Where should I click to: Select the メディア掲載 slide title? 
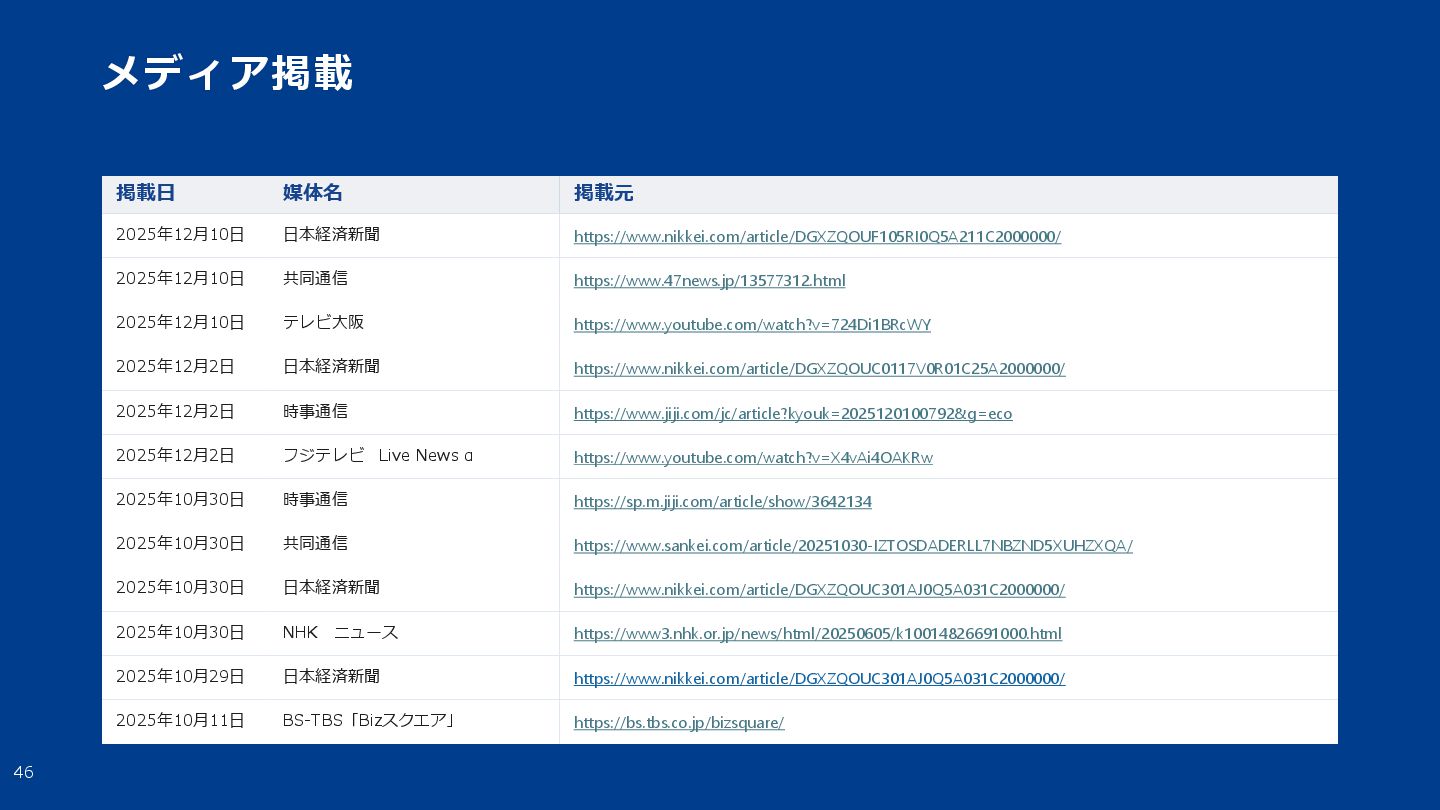pyautogui.click(x=227, y=73)
